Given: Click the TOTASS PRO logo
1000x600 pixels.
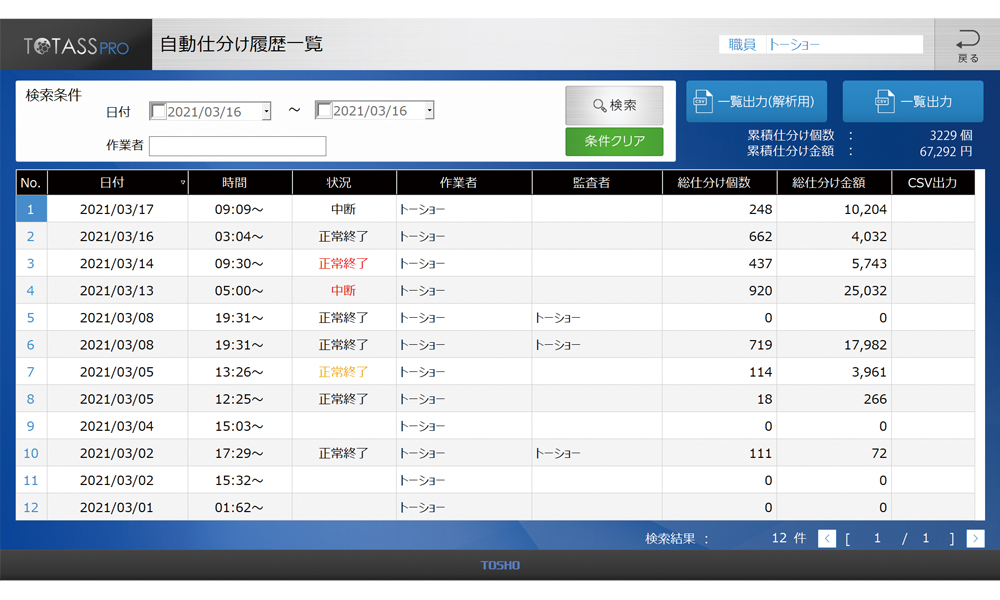Looking at the screenshot, I should coord(76,46).
